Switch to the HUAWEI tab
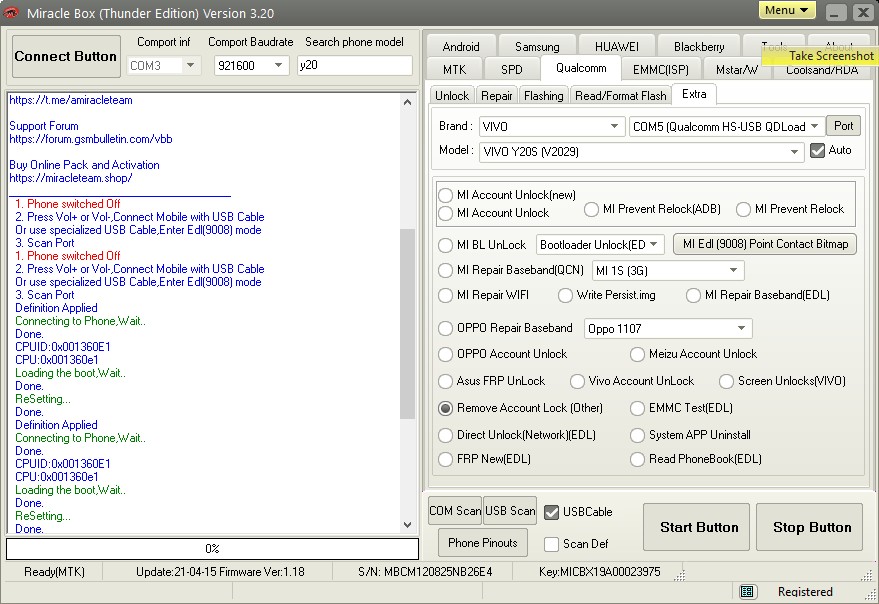 click(617, 47)
